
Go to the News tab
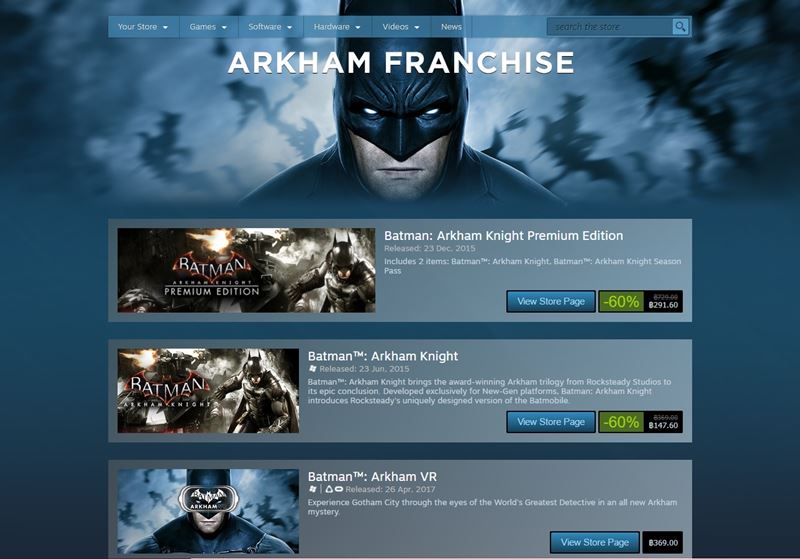(x=452, y=27)
